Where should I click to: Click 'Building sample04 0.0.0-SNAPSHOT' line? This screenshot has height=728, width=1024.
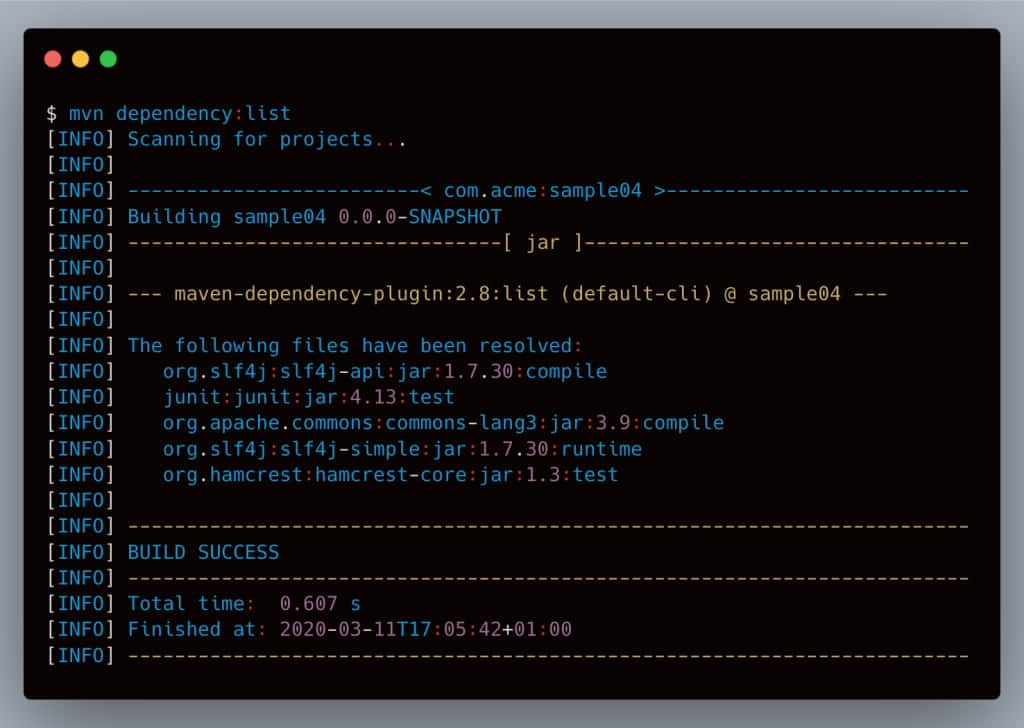(x=314, y=216)
